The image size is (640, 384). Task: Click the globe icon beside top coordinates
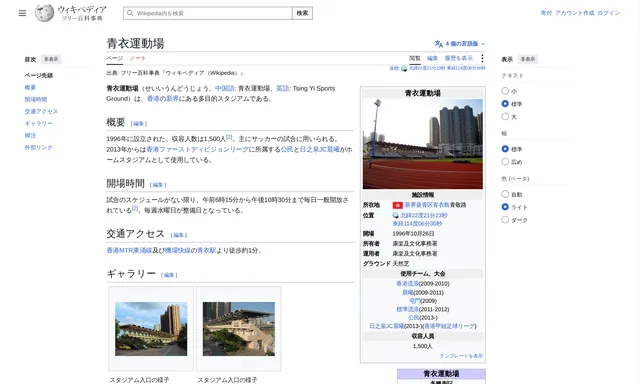404,68
